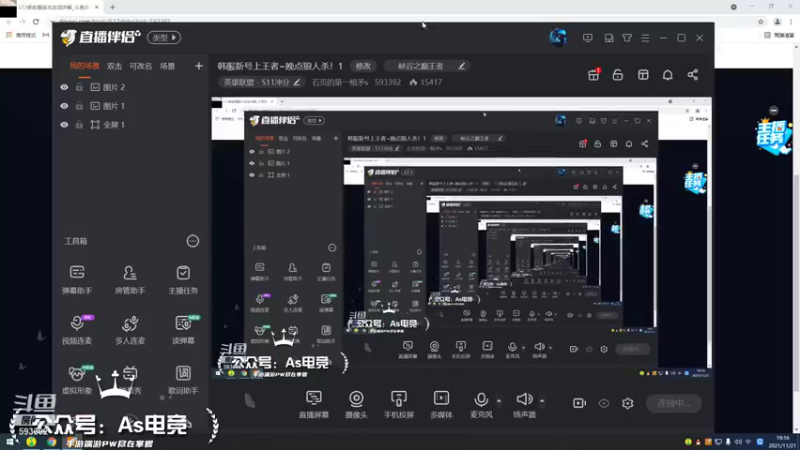Viewport: 800px width, 450px height.
Task: Open the toolbox more options circle
Action: 192,241
